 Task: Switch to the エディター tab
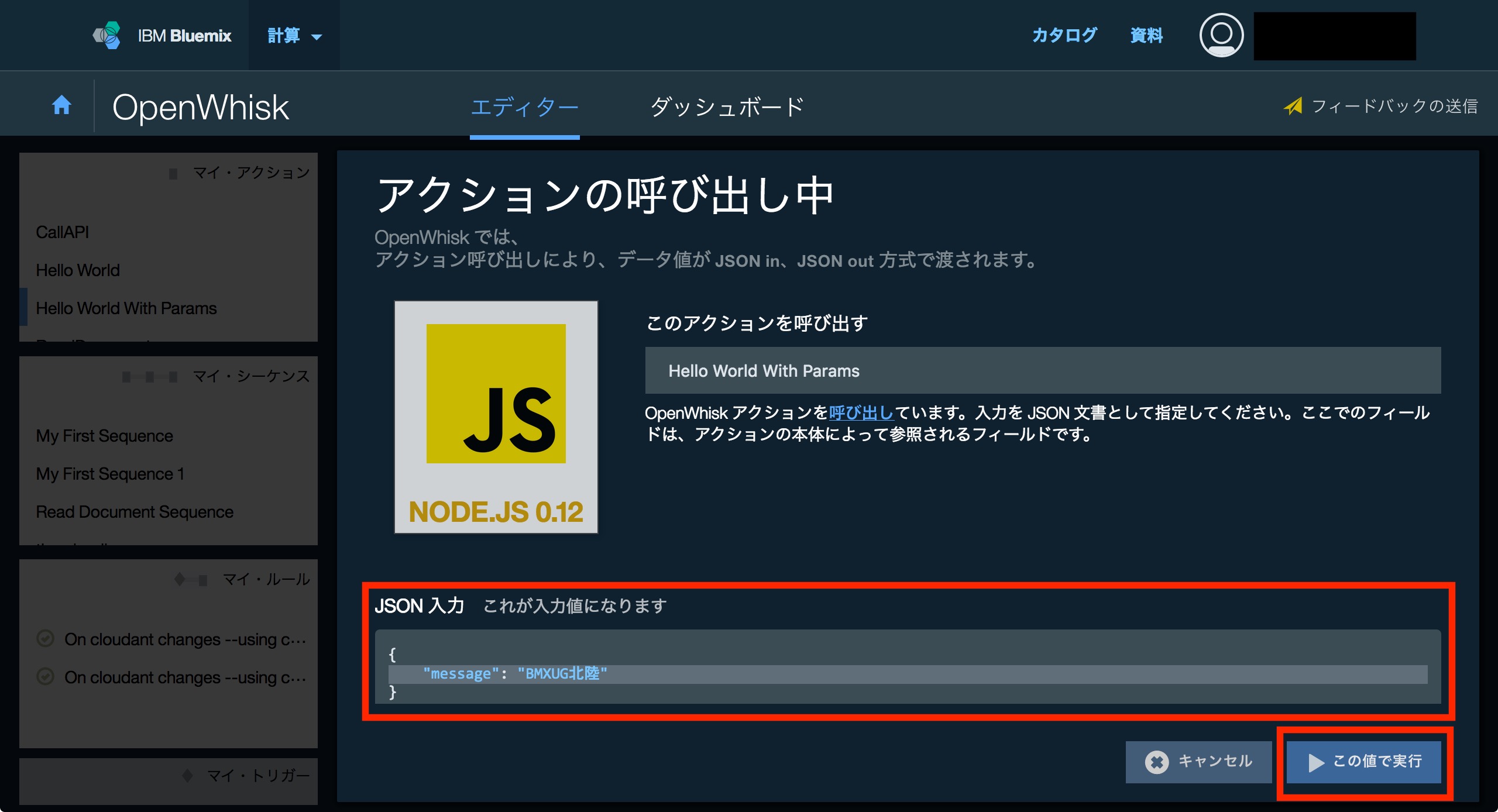pos(524,107)
